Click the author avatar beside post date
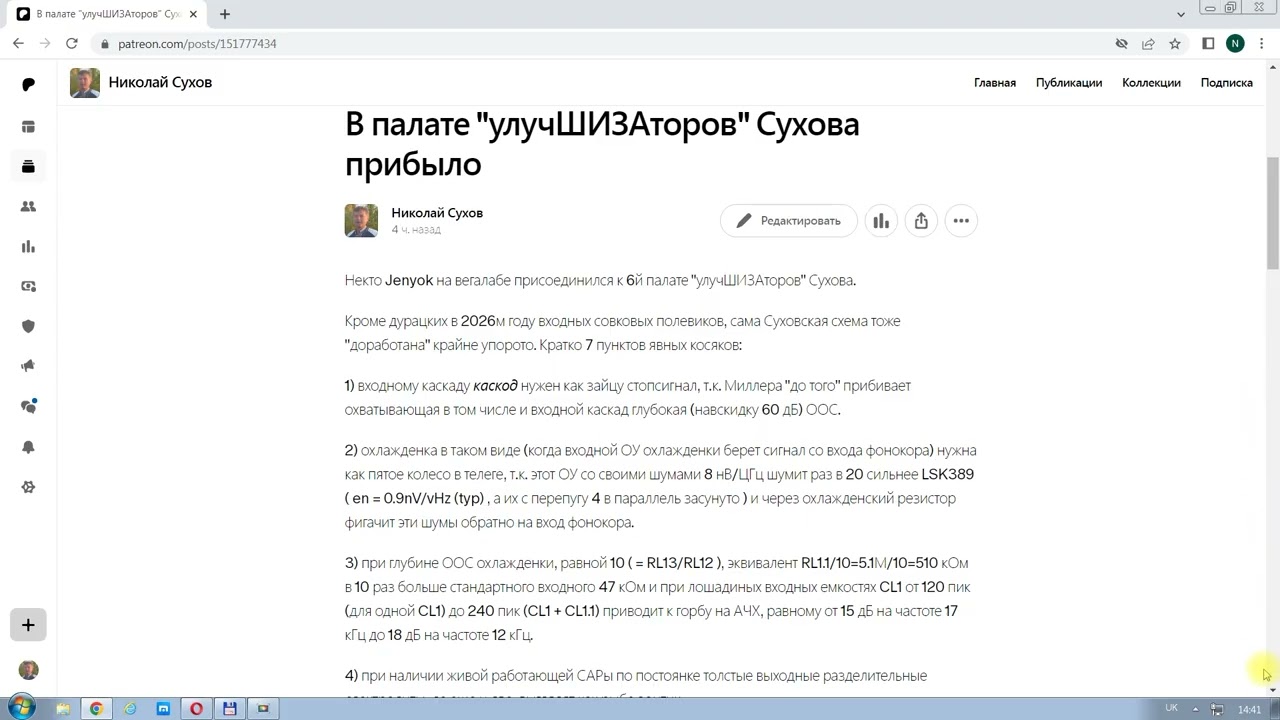 point(361,221)
